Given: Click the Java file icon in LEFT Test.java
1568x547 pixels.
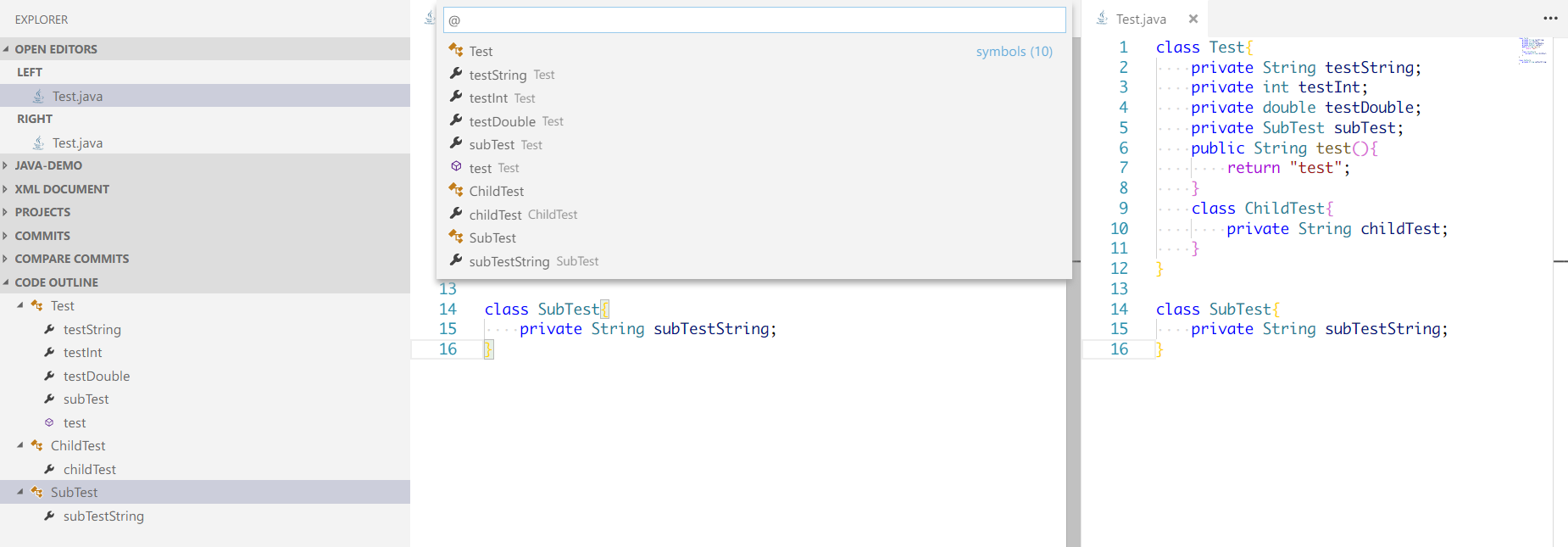Looking at the screenshot, I should click(x=38, y=96).
